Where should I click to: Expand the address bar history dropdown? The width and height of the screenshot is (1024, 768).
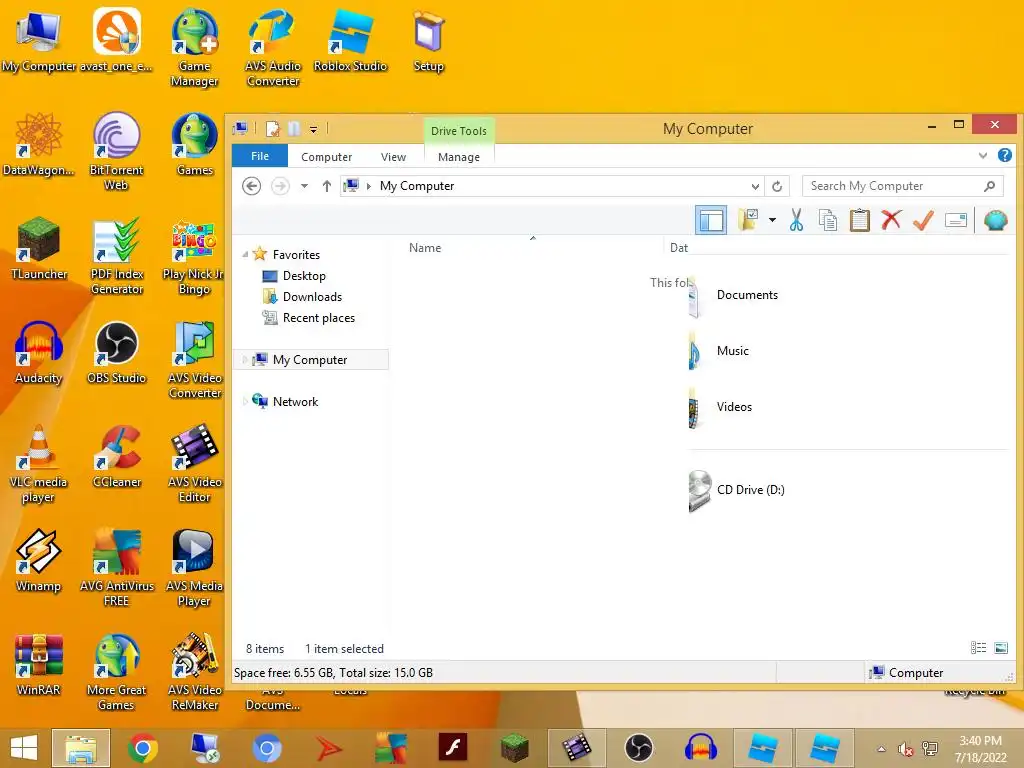(x=755, y=186)
